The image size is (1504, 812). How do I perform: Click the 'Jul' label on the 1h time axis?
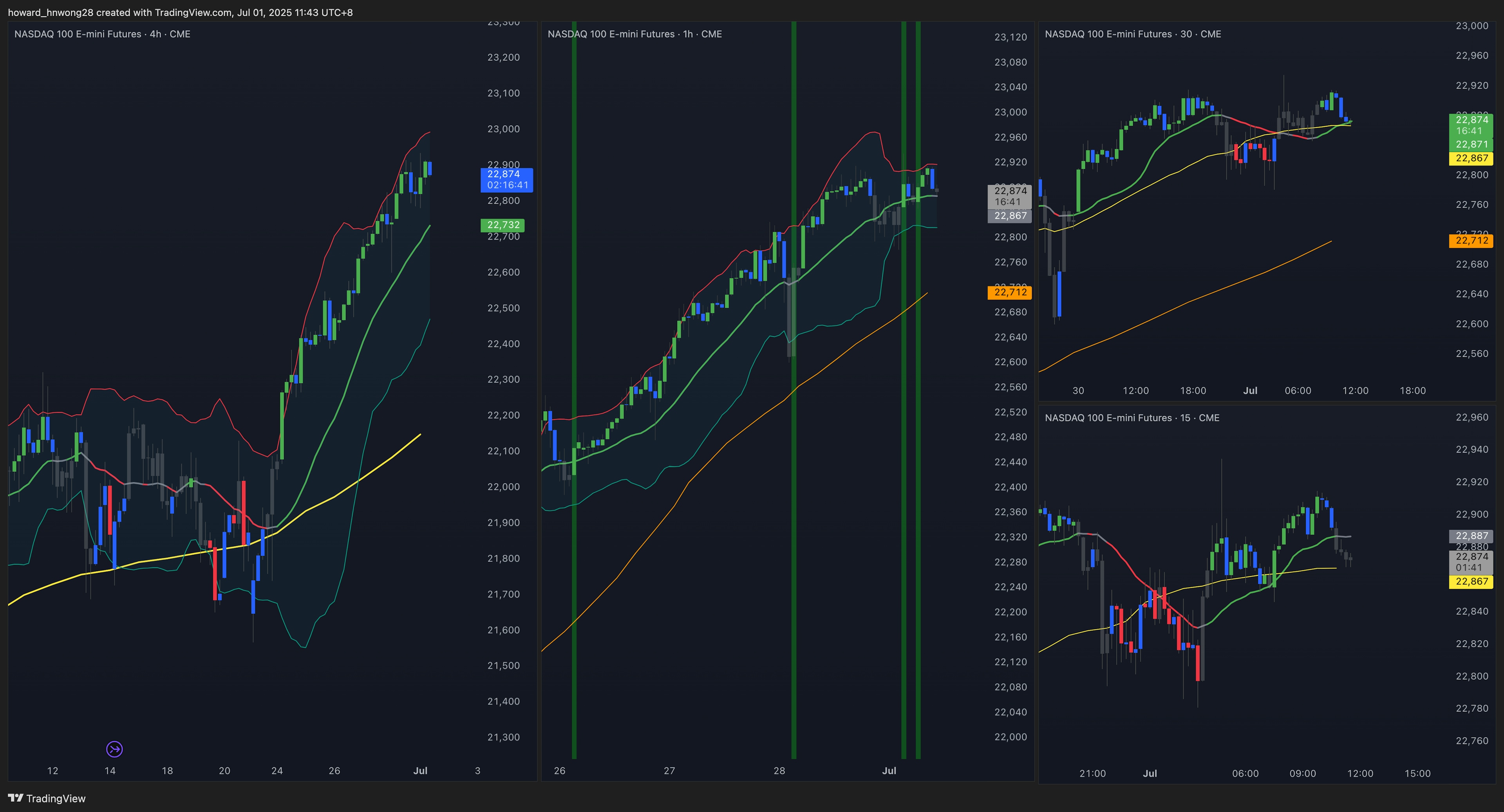click(889, 770)
